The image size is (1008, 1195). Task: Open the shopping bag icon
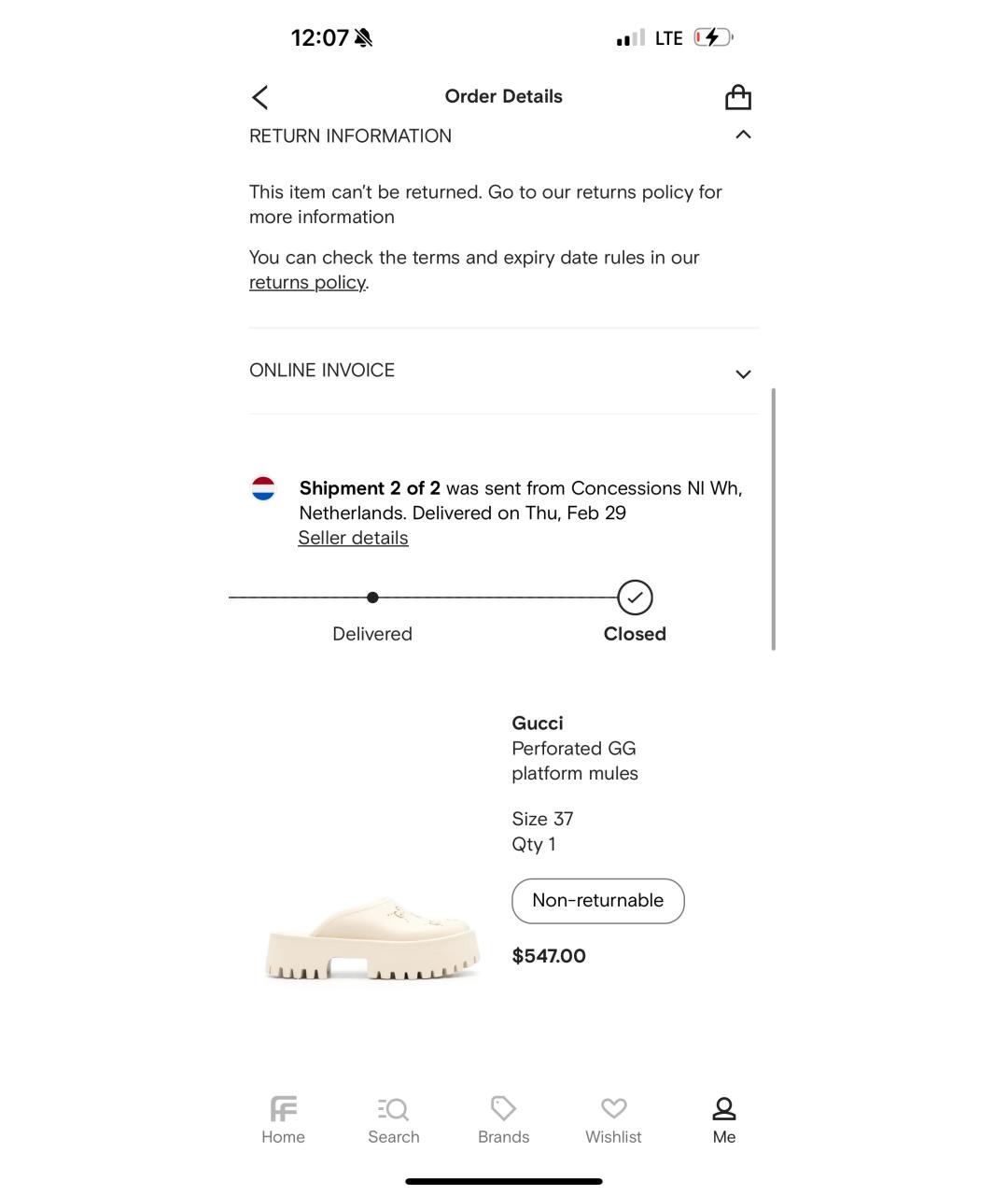pyautogui.click(x=738, y=97)
